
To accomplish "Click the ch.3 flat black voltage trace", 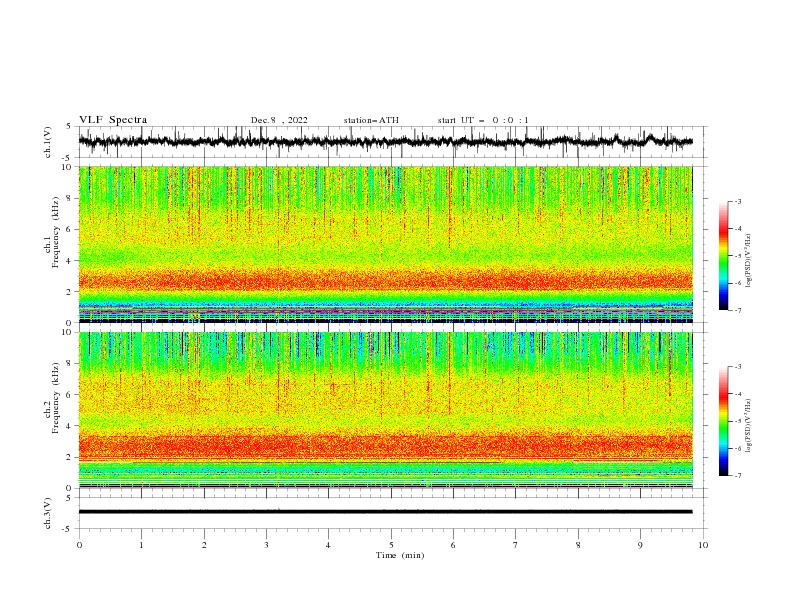I will click(385, 512).
